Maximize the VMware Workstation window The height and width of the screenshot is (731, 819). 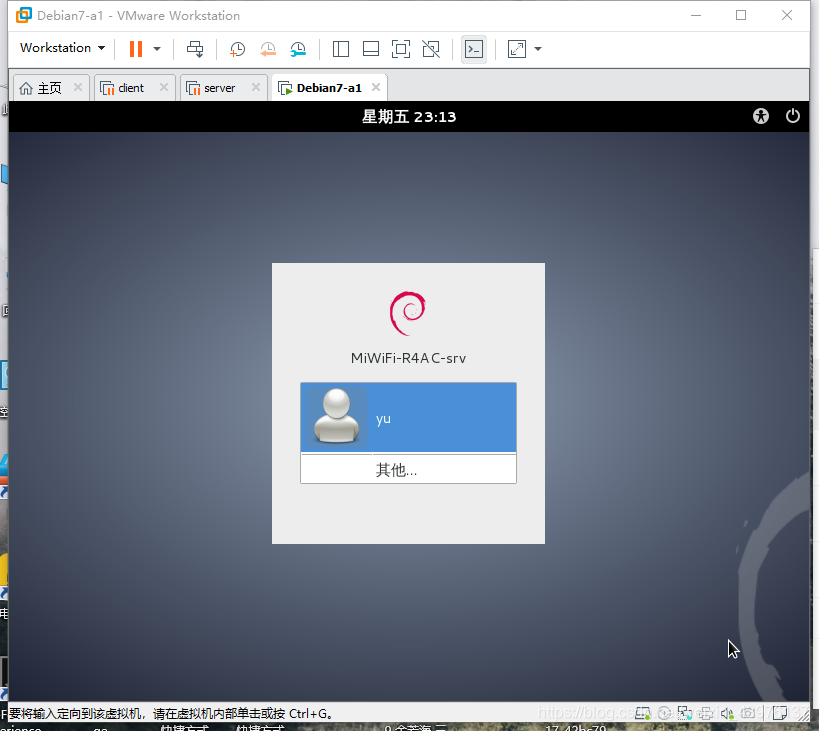click(x=741, y=16)
